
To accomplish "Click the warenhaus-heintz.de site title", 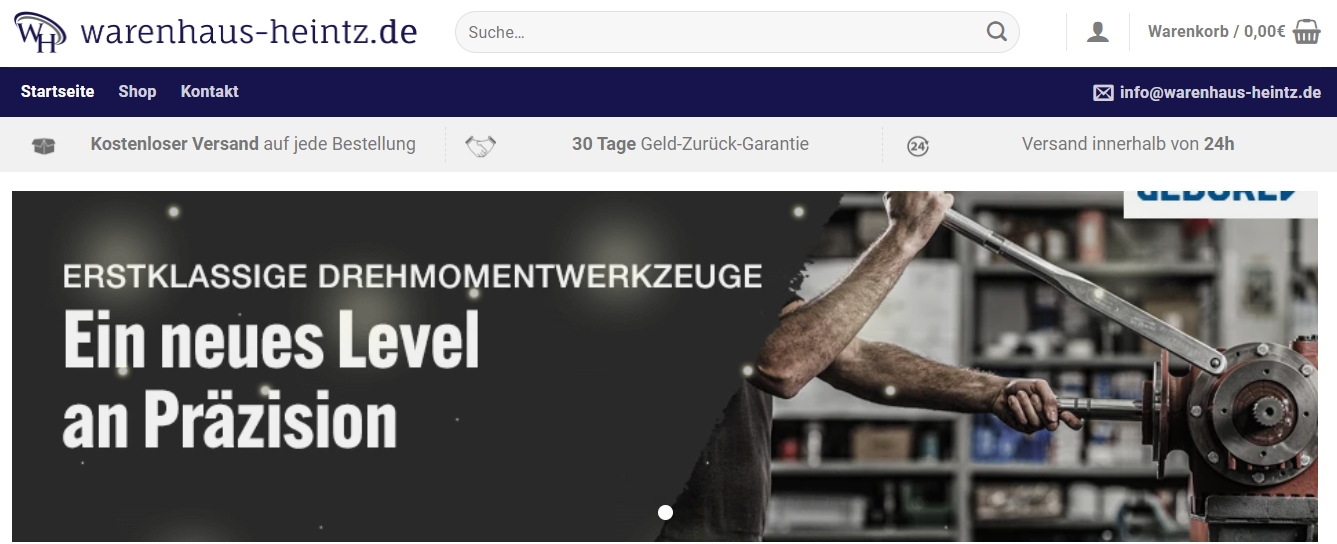I will (x=249, y=32).
